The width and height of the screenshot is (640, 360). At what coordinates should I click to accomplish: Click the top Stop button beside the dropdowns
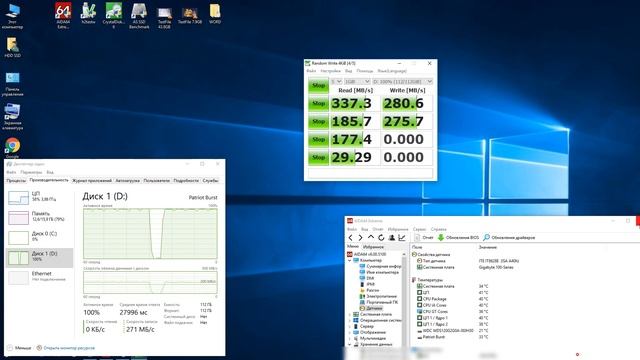click(x=318, y=85)
